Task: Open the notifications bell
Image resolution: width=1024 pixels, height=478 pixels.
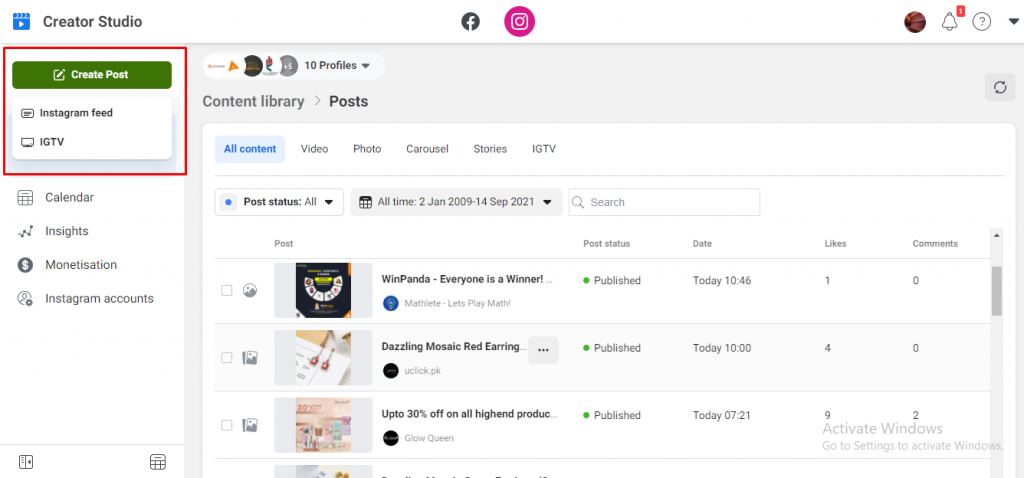Action: click(950, 22)
